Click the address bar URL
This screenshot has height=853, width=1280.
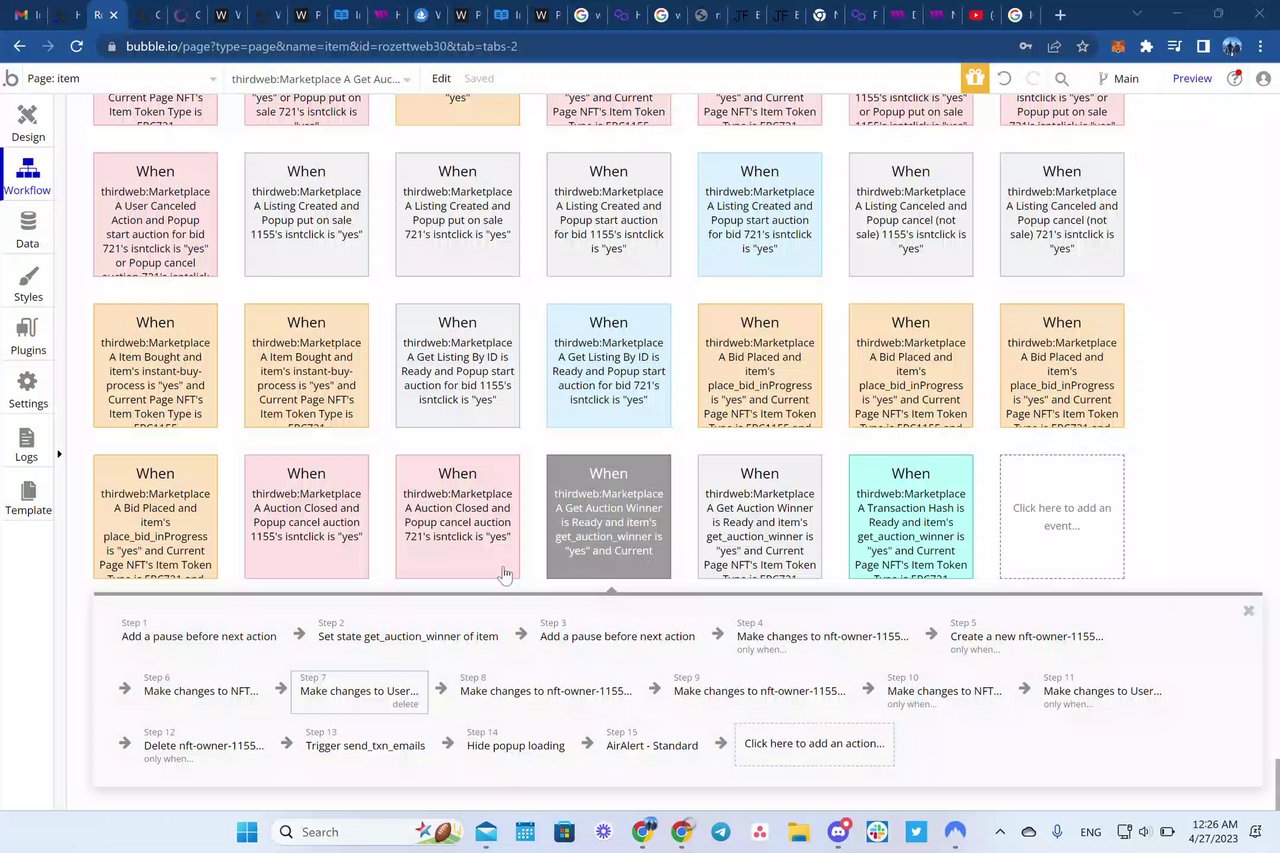pyautogui.click(x=321, y=46)
